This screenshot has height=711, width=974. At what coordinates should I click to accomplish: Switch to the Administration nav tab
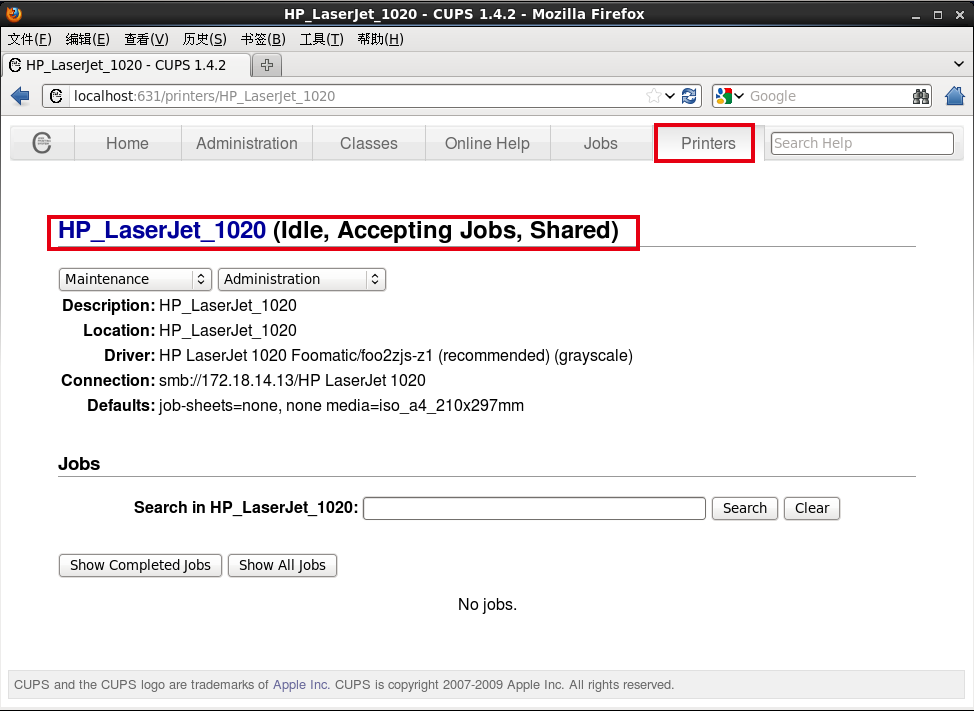pyautogui.click(x=247, y=143)
